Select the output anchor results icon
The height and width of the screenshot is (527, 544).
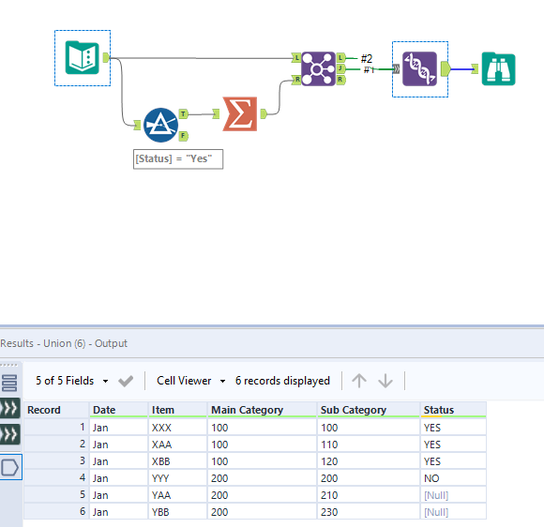tap(10, 467)
